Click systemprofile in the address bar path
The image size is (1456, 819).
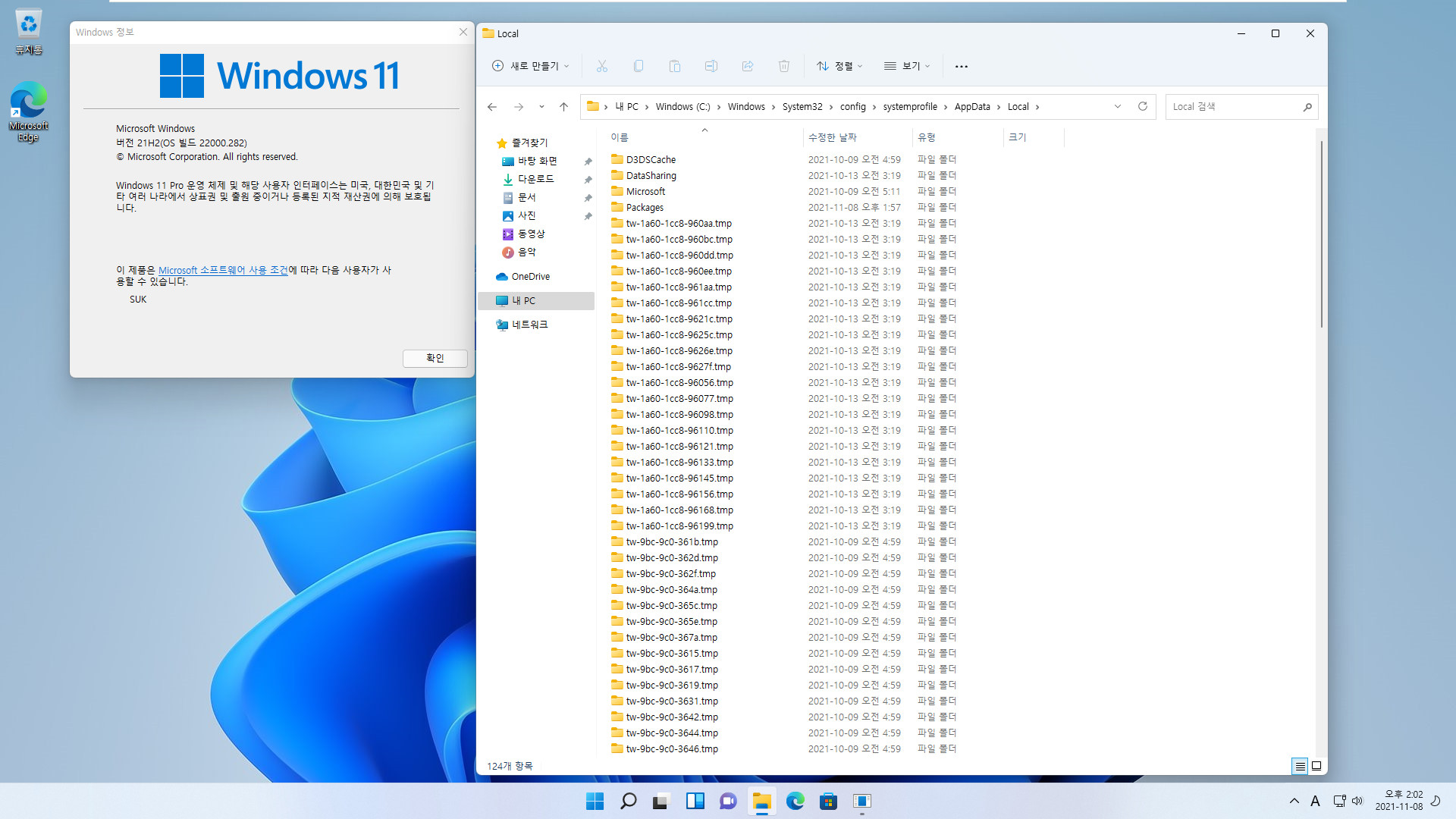pyautogui.click(x=910, y=107)
